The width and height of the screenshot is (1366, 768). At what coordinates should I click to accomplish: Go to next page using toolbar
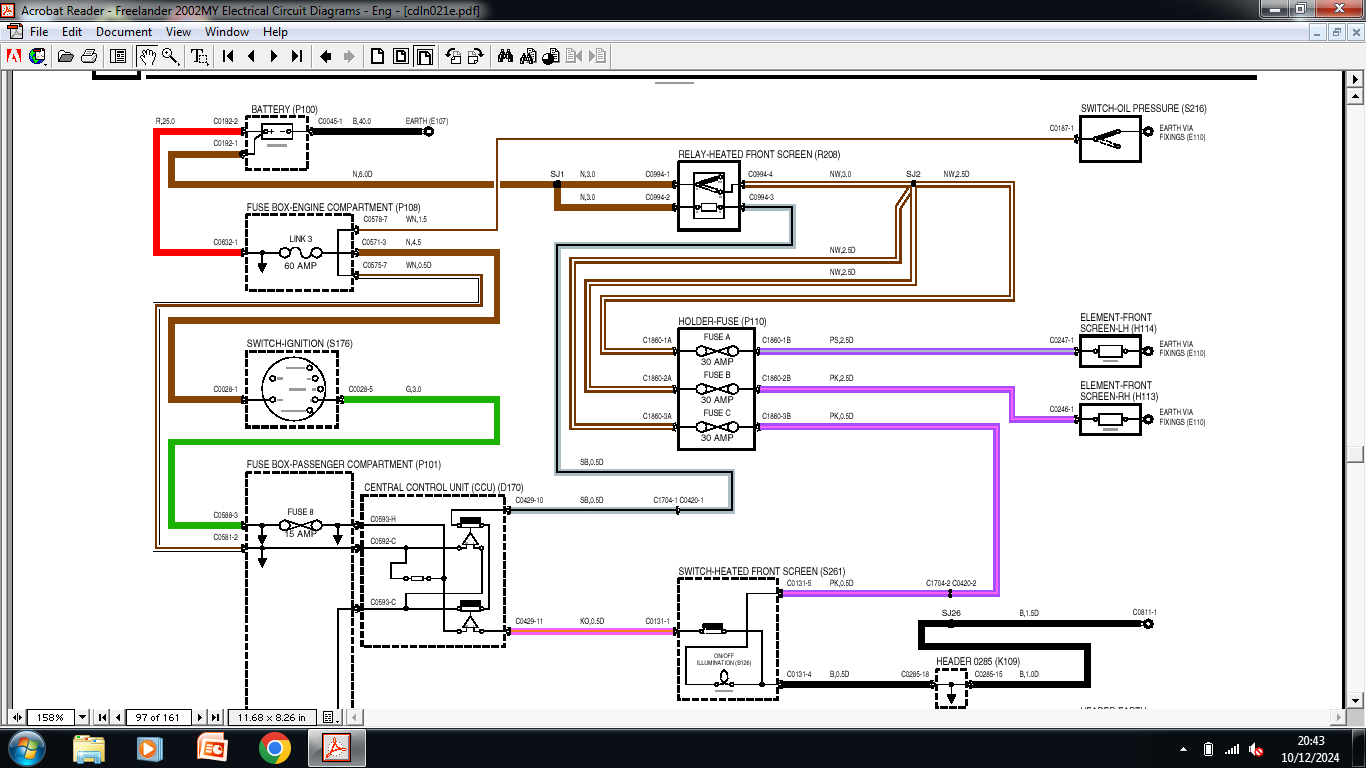coord(274,56)
